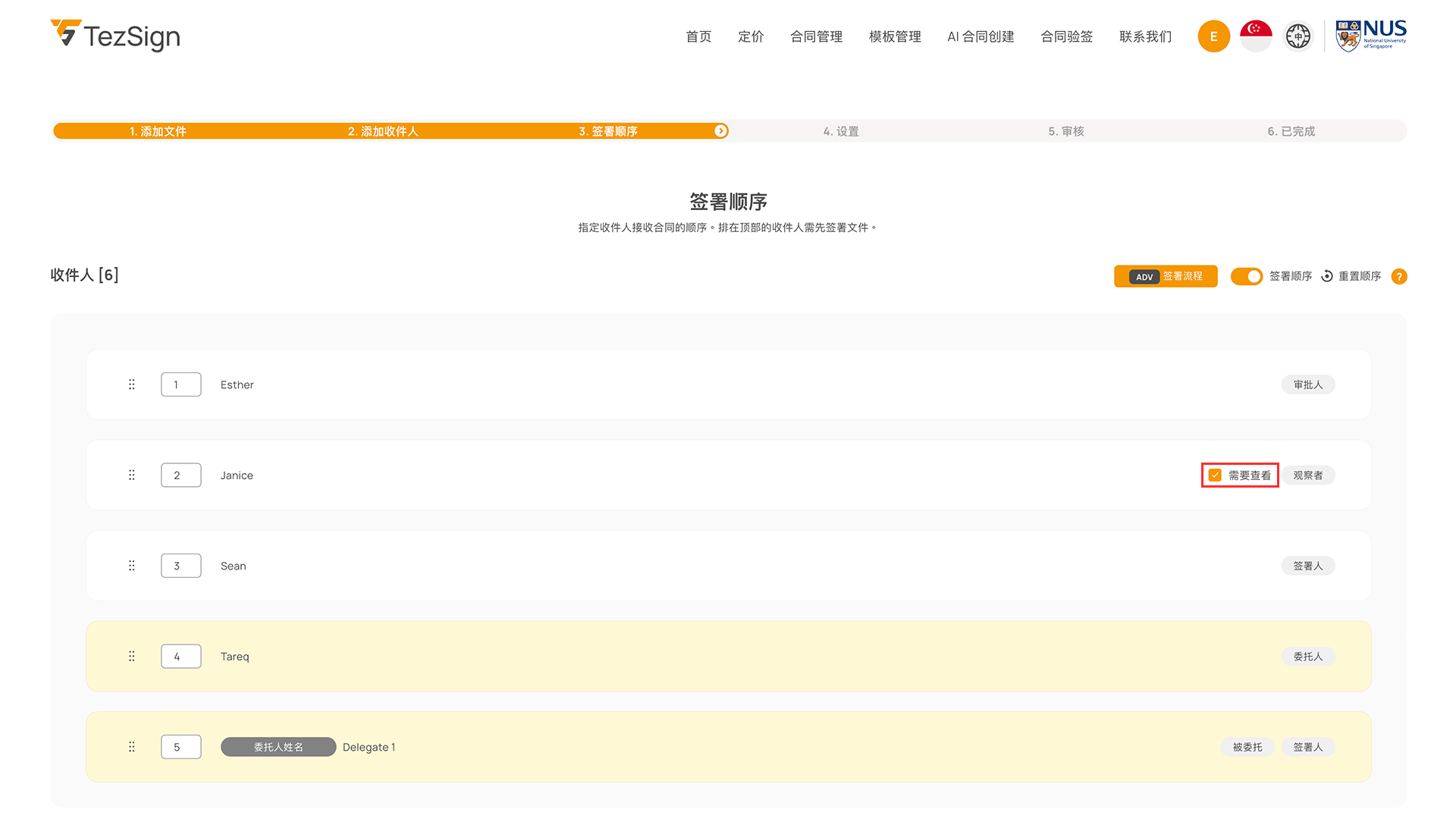Click the 审批人 role tag for Esther
Viewport: 1456px width, 819px height.
pos(1307,384)
